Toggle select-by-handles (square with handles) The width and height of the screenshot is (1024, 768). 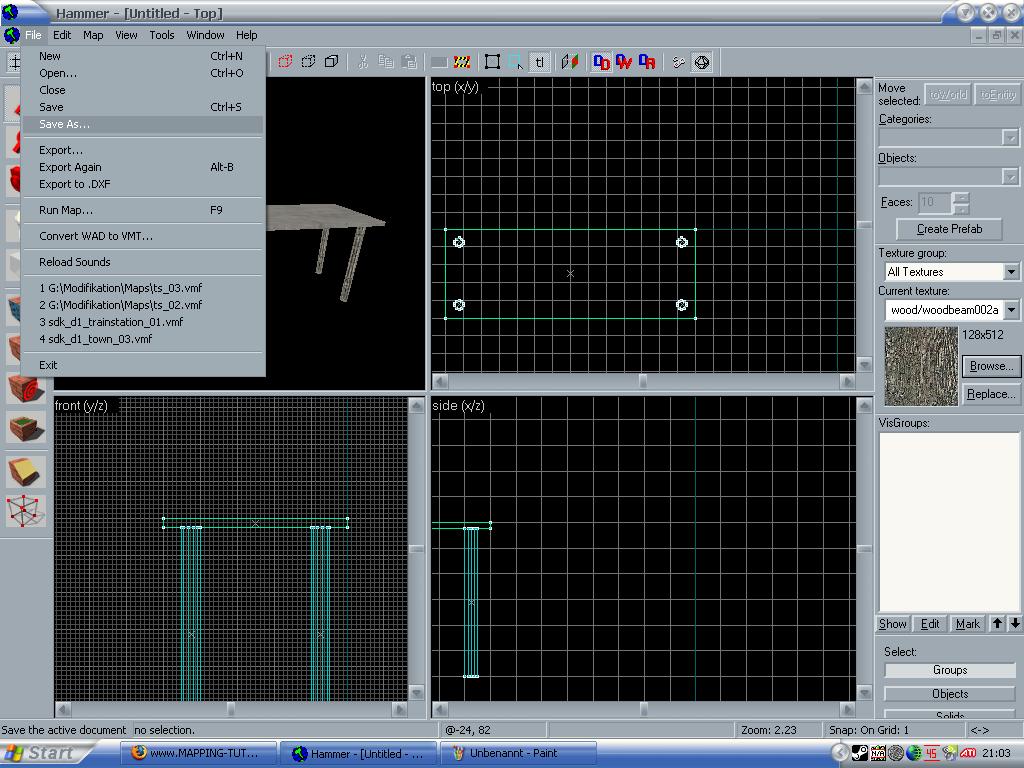[x=492, y=62]
